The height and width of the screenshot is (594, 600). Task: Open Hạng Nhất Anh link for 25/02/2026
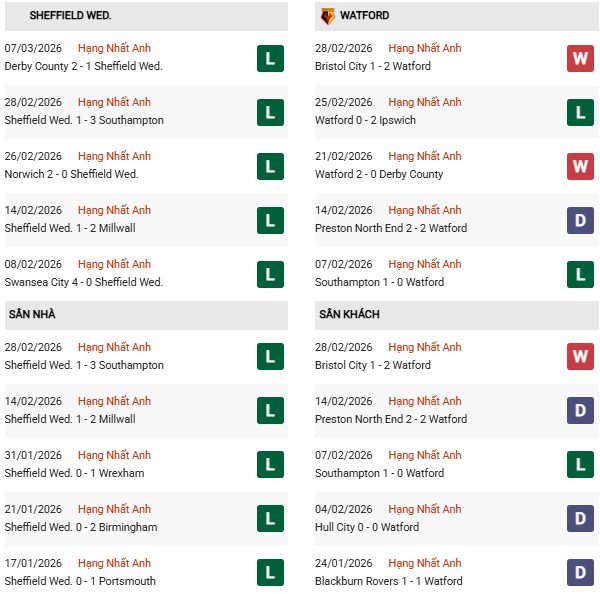[x=425, y=102]
